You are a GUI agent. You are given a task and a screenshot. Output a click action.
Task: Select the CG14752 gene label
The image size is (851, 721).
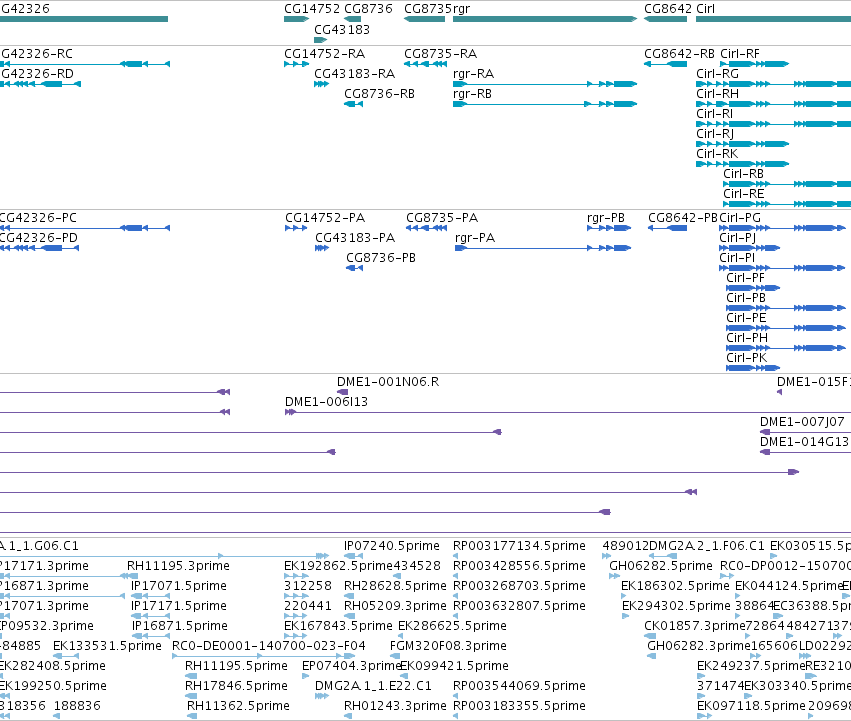312,9
